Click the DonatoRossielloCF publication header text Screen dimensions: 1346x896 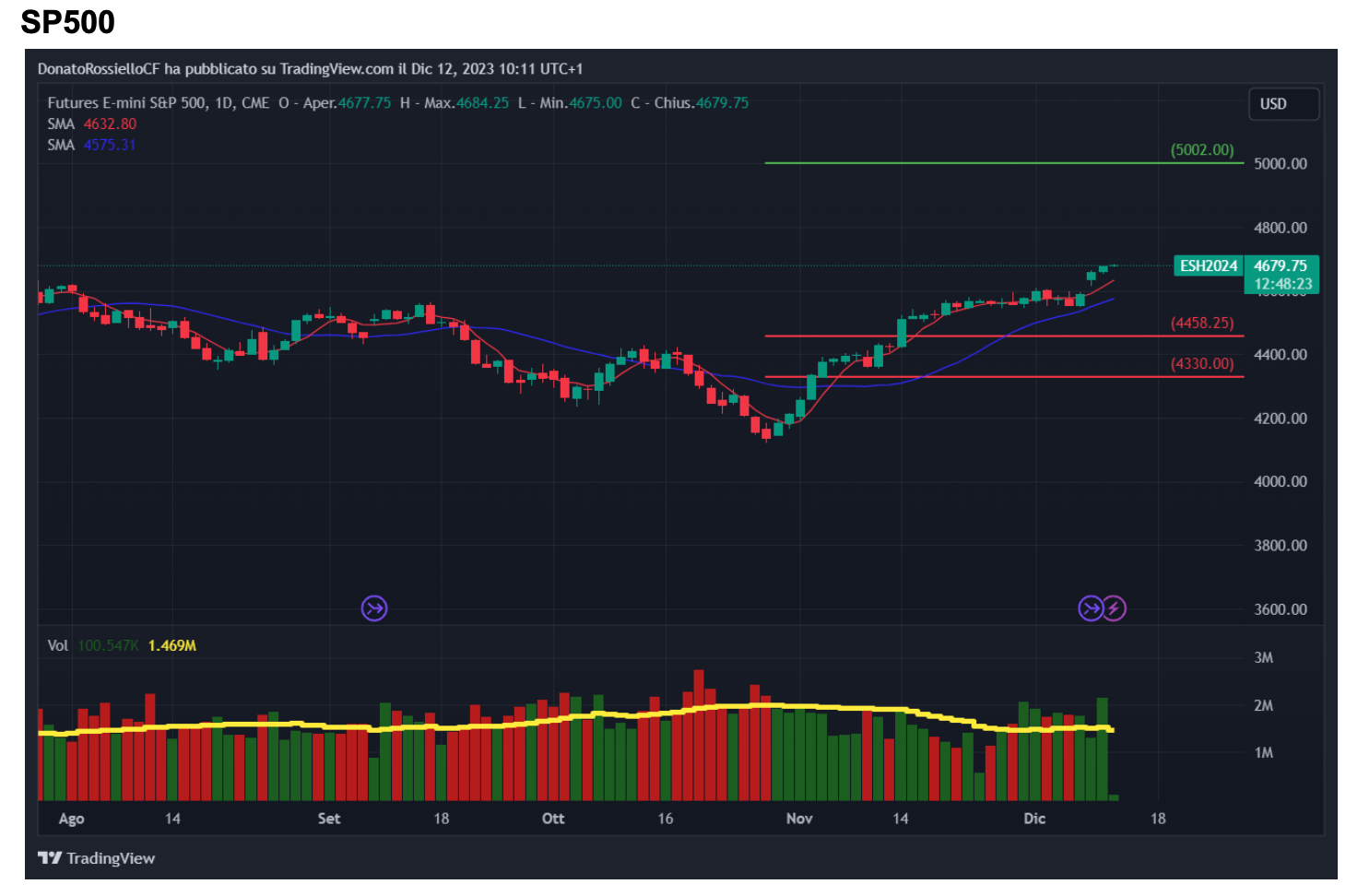pyautogui.click(x=310, y=69)
